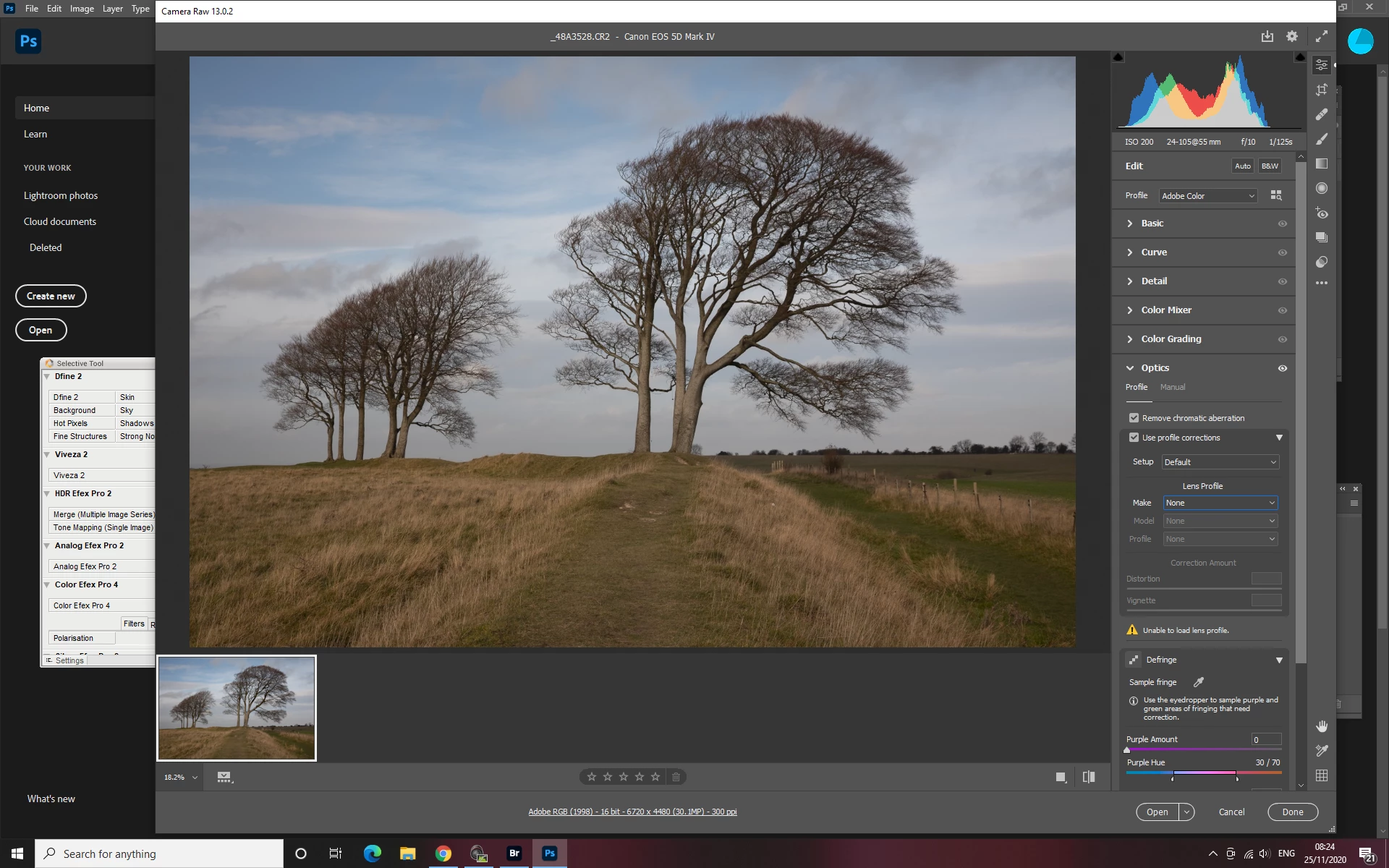Select the Graduated Filter tool
This screenshot has width=1389, height=868.
click(x=1322, y=163)
